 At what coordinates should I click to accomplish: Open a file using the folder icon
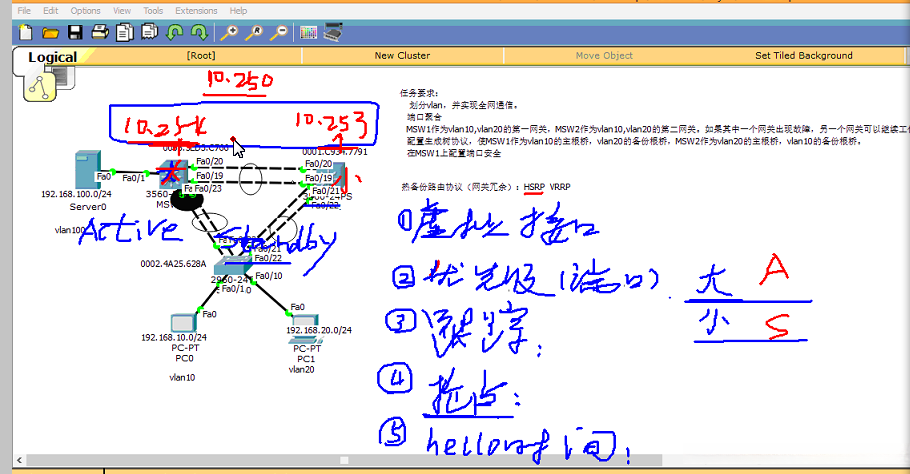tap(50, 32)
